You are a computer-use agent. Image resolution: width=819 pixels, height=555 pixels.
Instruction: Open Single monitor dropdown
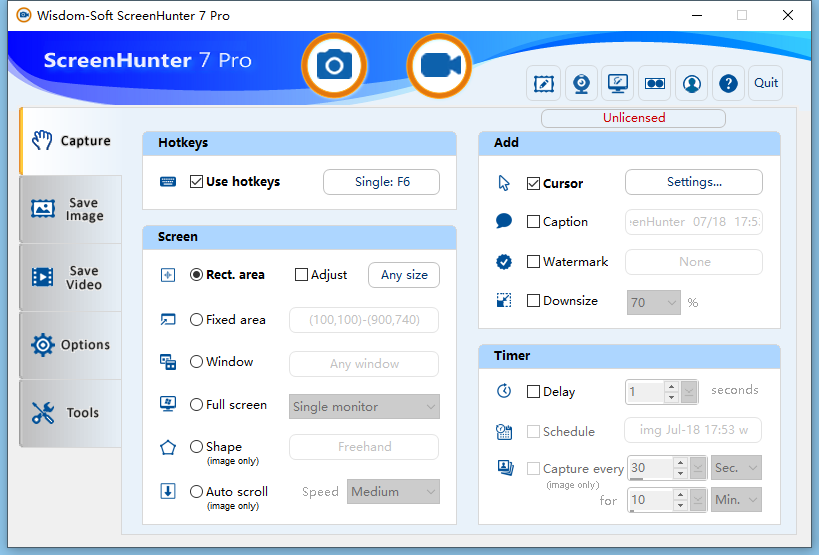click(364, 406)
